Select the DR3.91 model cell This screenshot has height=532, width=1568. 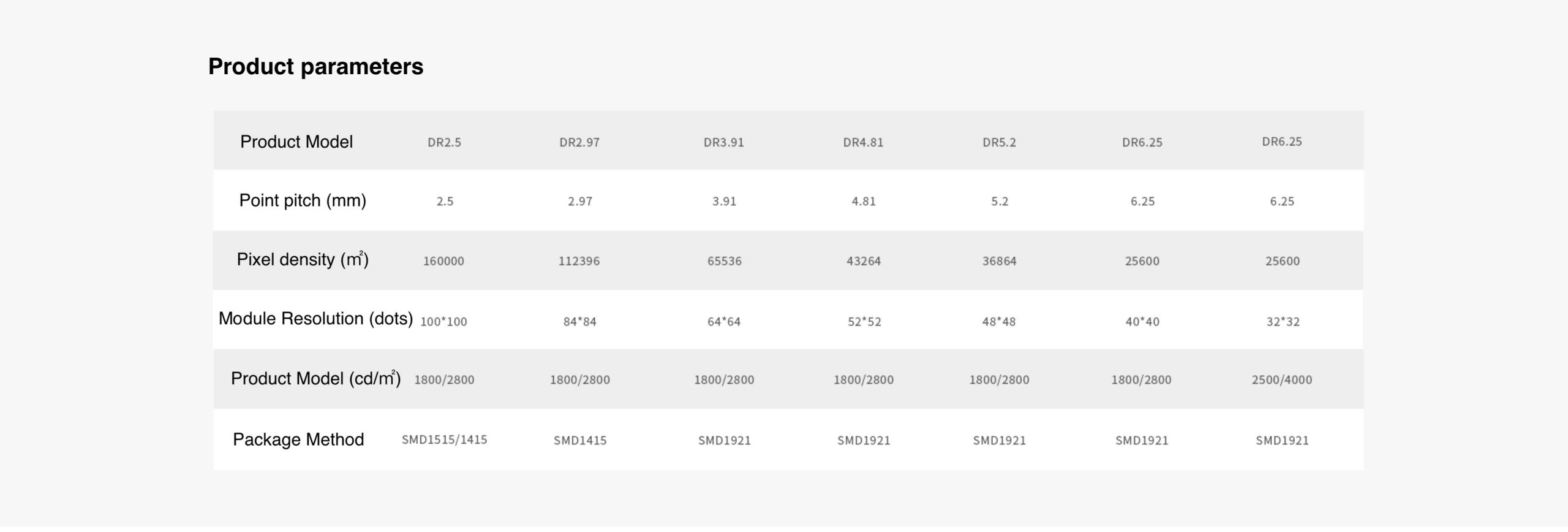coord(723,142)
